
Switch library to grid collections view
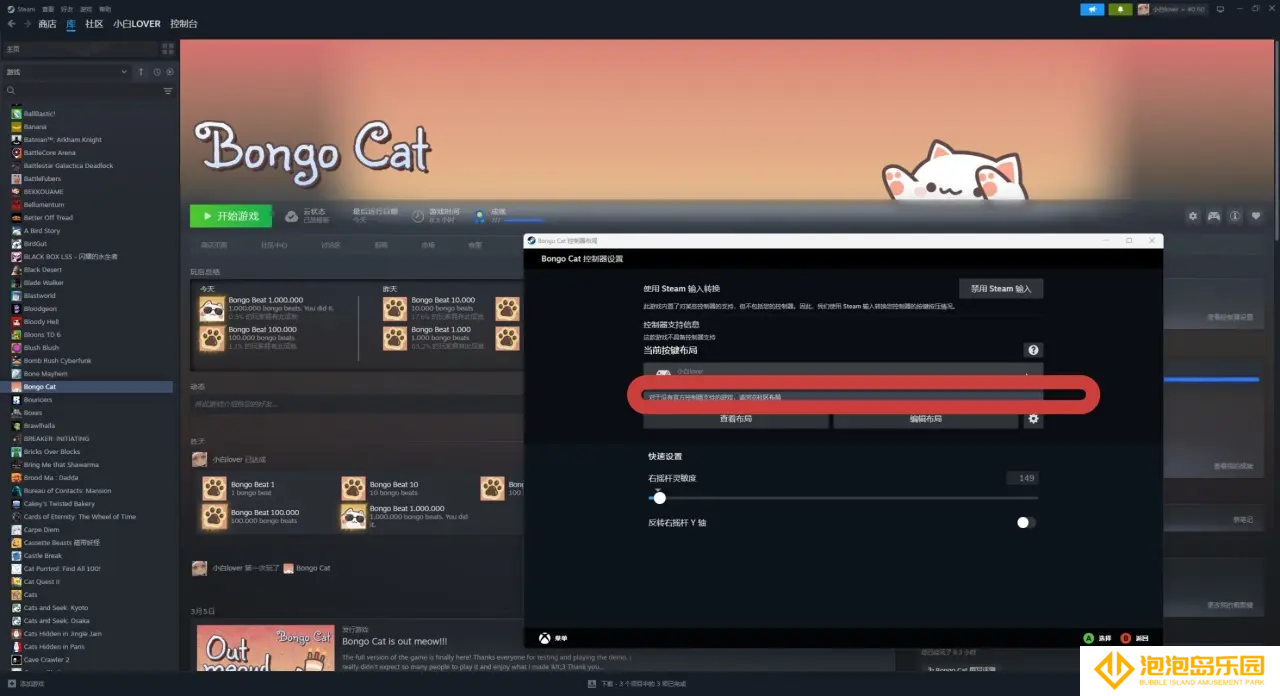pyautogui.click(x=170, y=48)
